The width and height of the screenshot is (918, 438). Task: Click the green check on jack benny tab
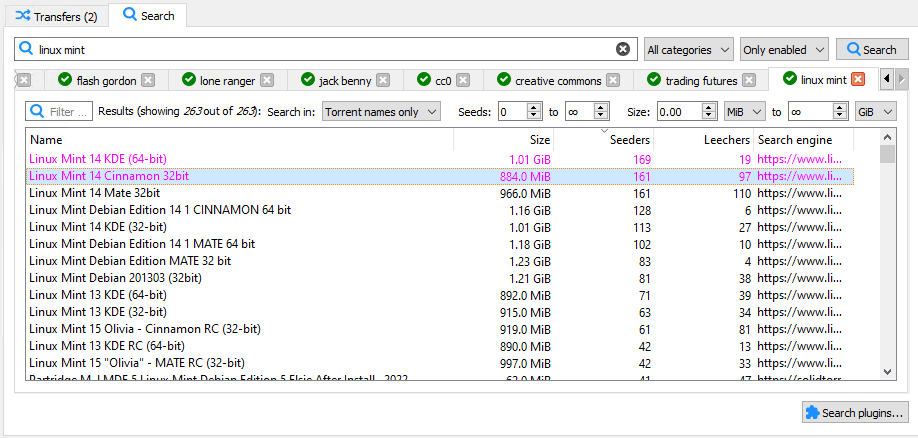(x=307, y=80)
